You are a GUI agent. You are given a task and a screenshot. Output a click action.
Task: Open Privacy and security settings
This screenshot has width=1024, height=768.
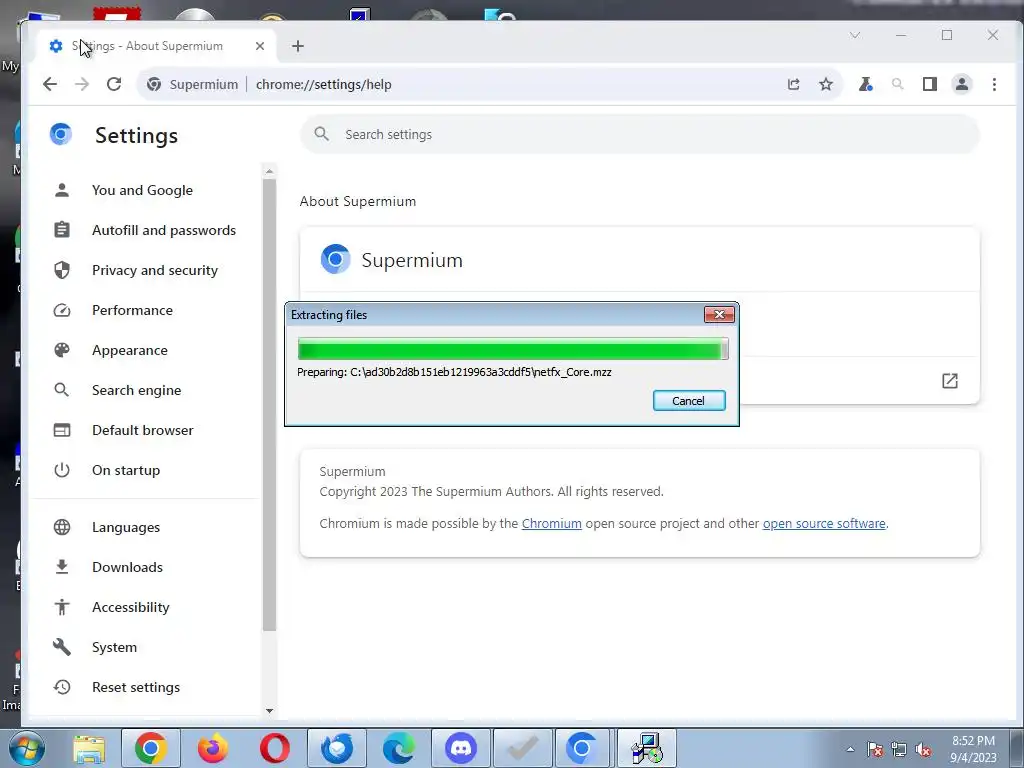pos(155,270)
